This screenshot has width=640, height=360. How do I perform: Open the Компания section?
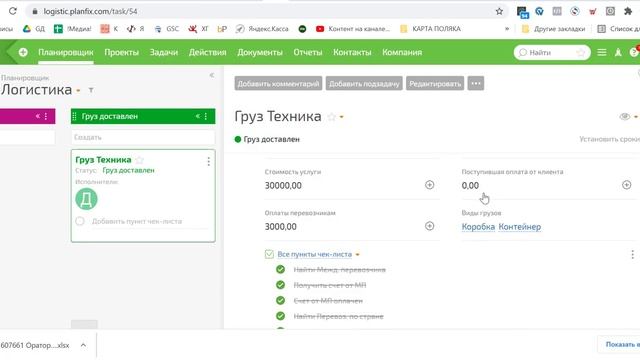tap(402, 52)
